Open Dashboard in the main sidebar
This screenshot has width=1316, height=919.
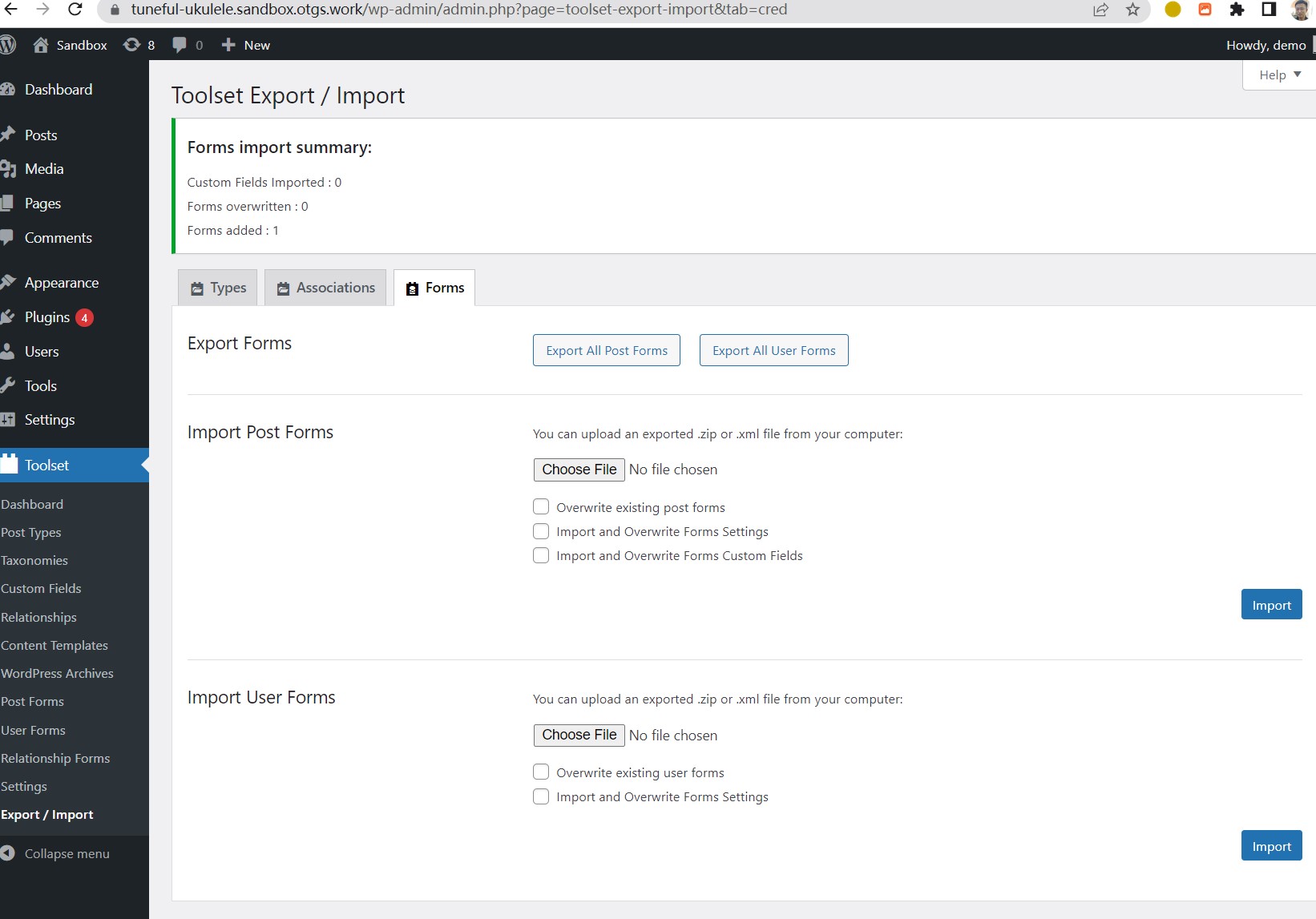click(58, 90)
